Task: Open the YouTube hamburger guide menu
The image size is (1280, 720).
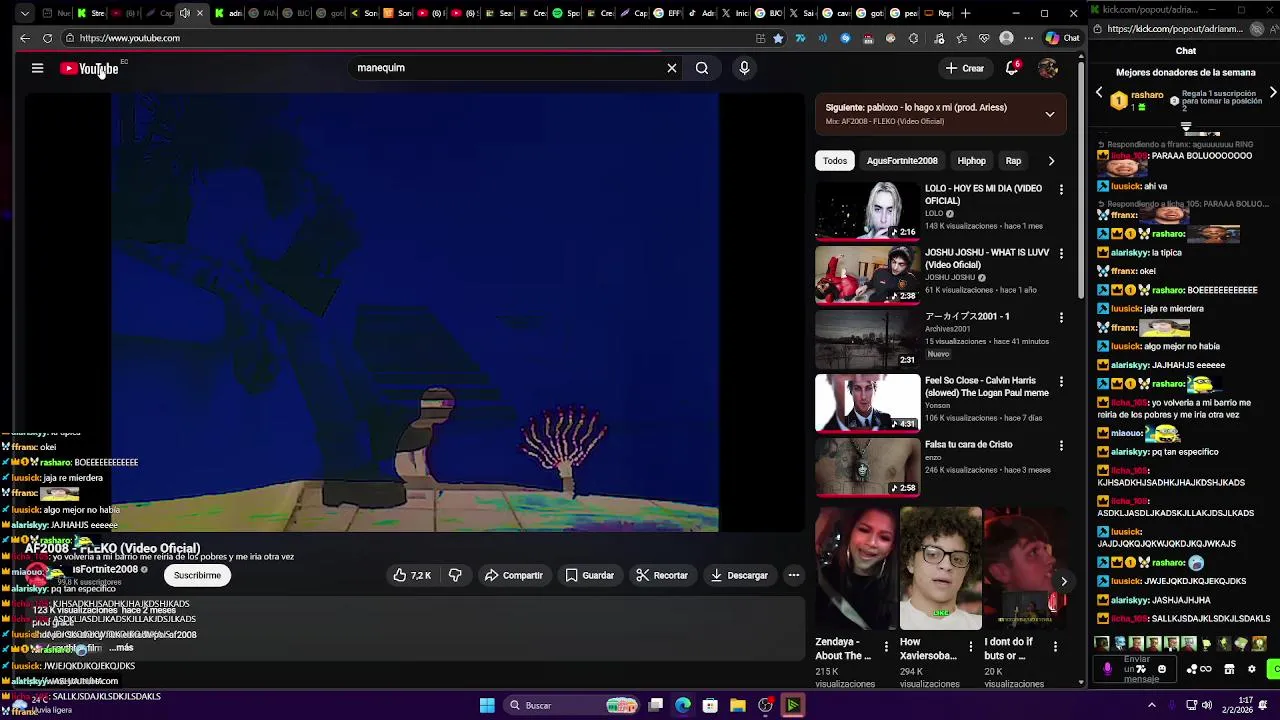Action: coord(37,68)
